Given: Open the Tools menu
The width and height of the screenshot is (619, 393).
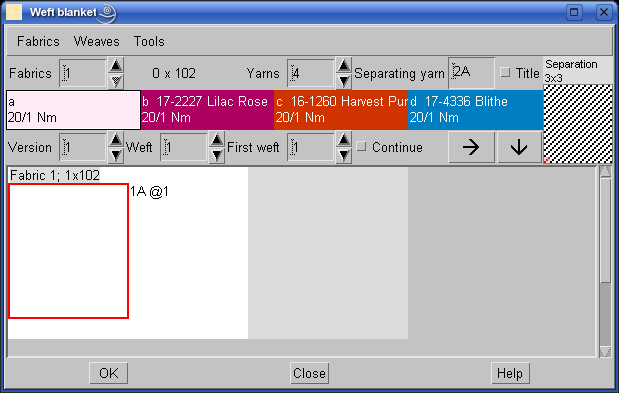Looking at the screenshot, I should [149, 41].
